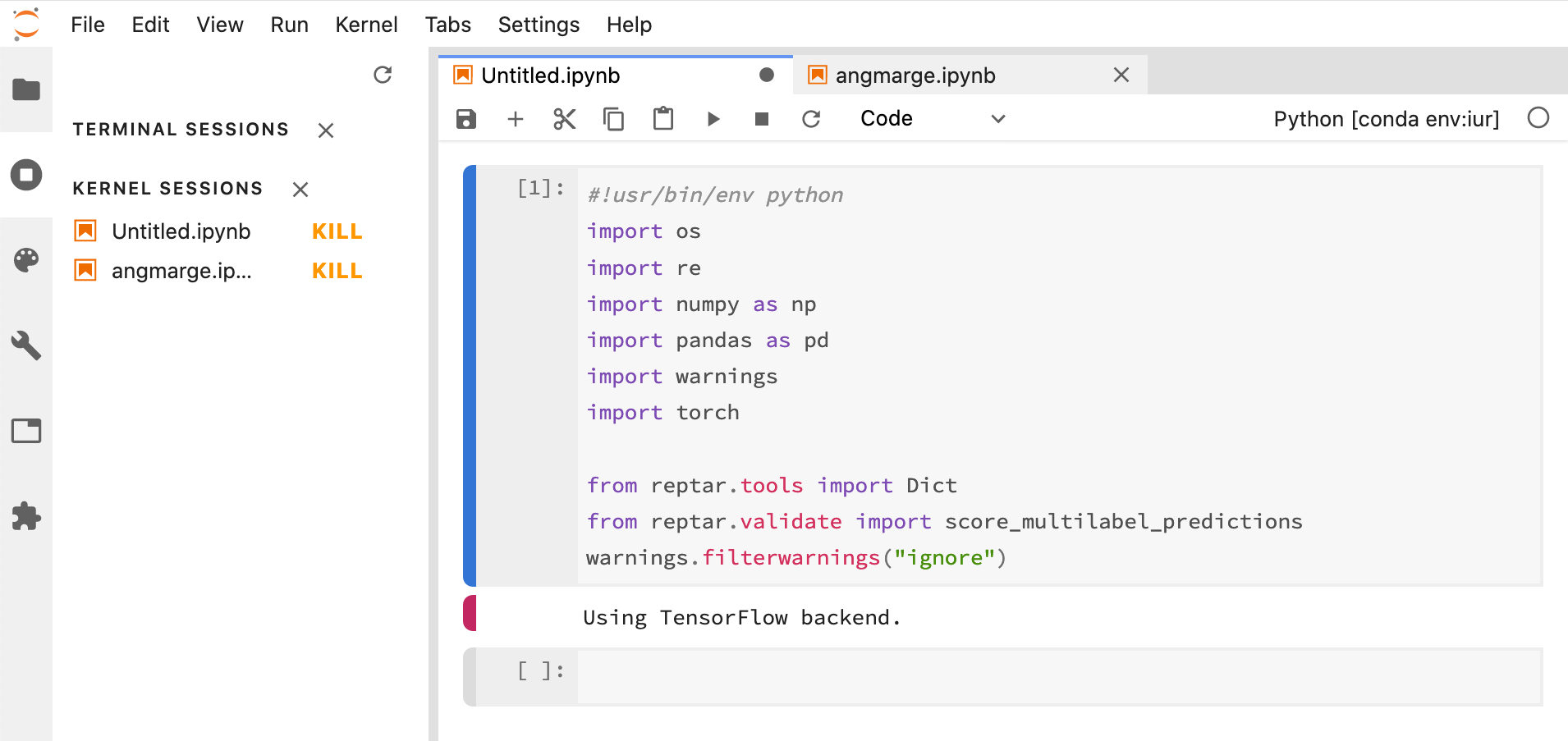Click the JupyterLab logo icon
The width and height of the screenshot is (1568, 741).
click(x=26, y=24)
